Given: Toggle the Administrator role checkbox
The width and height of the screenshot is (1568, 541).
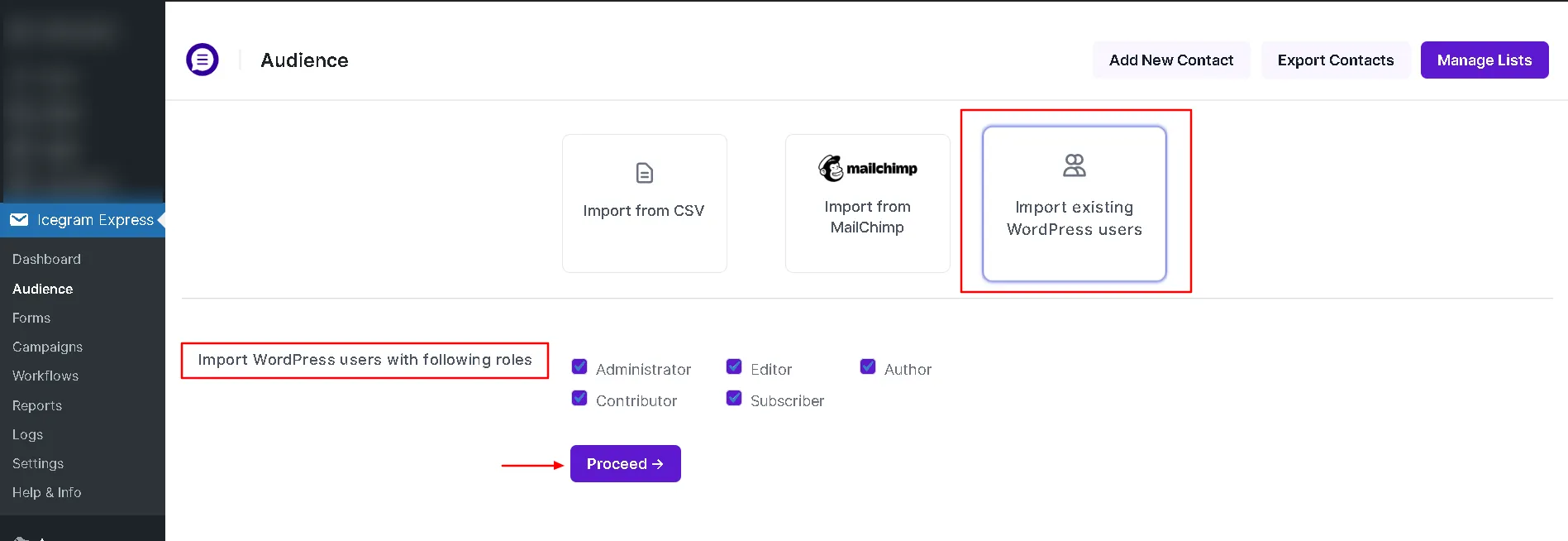Looking at the screenshot, I should 579,366.
